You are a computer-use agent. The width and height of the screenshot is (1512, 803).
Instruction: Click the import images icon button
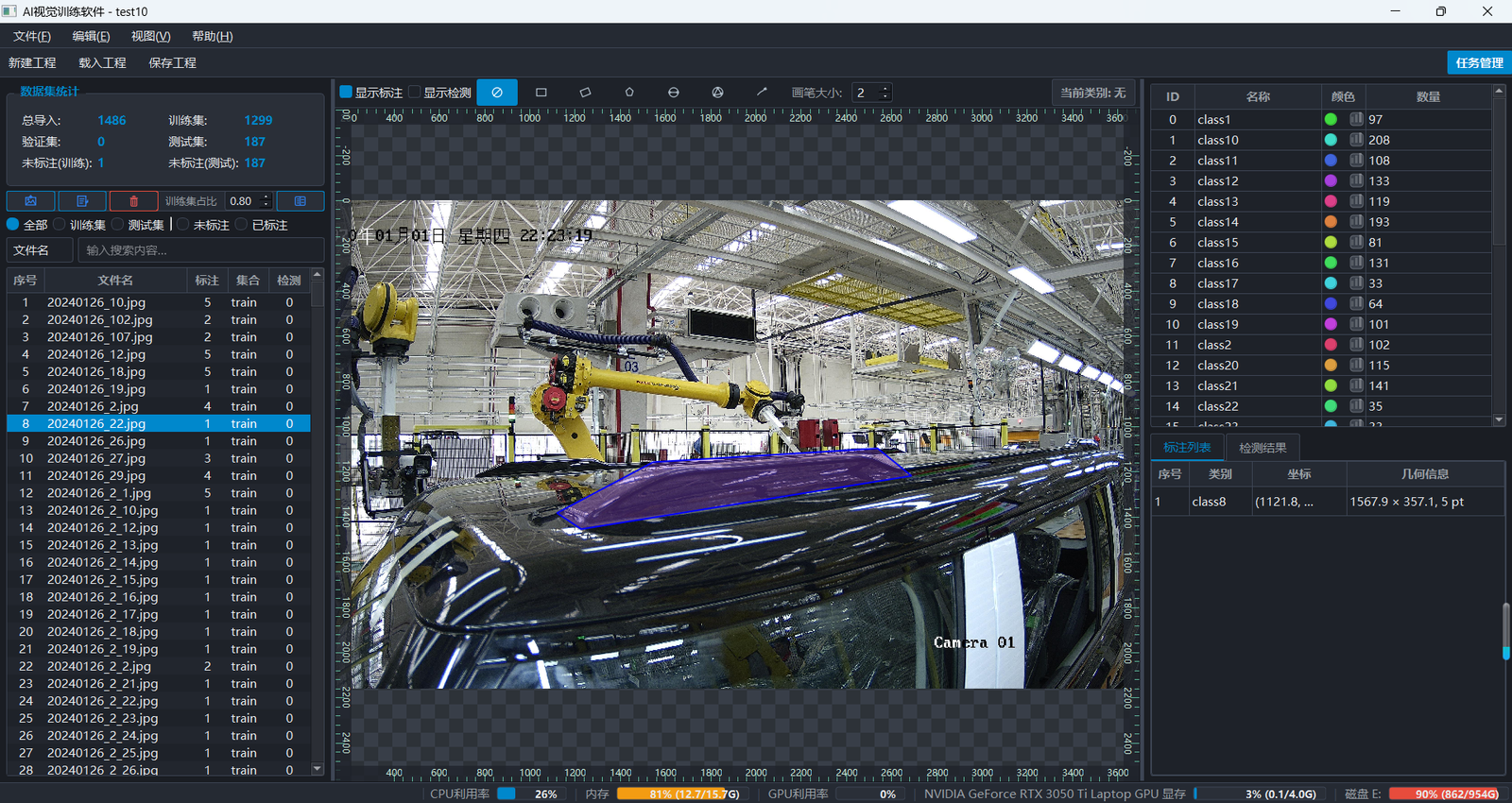pos(31,201)
